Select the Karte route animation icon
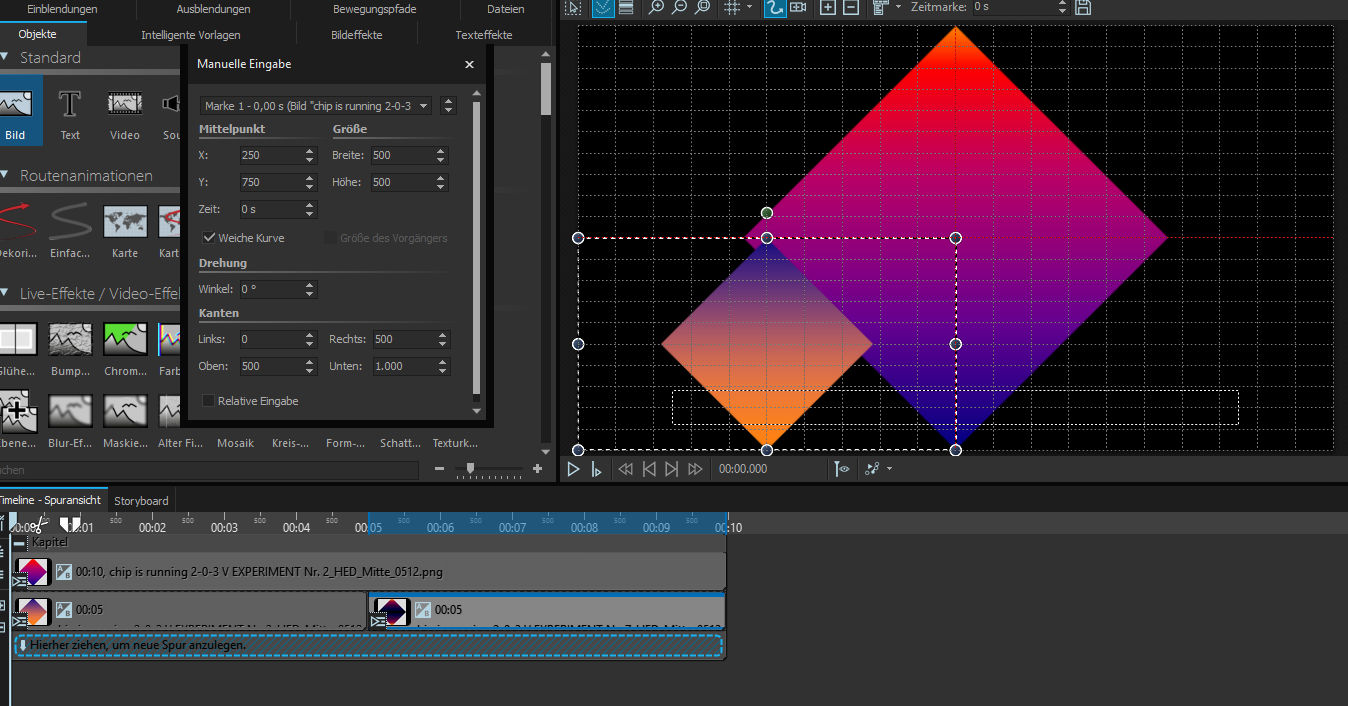This screenshot has width=1348, height=706. coord(125,221)
